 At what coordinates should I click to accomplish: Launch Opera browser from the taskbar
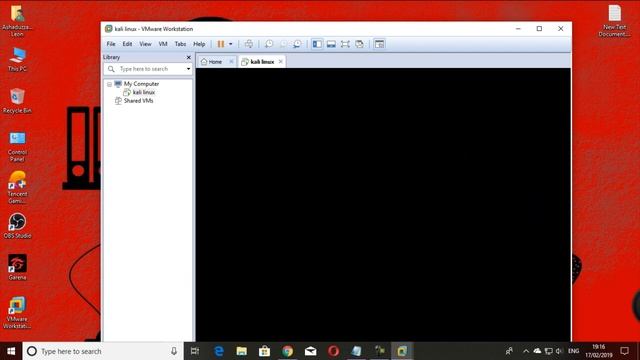click(x=333, y=351)
